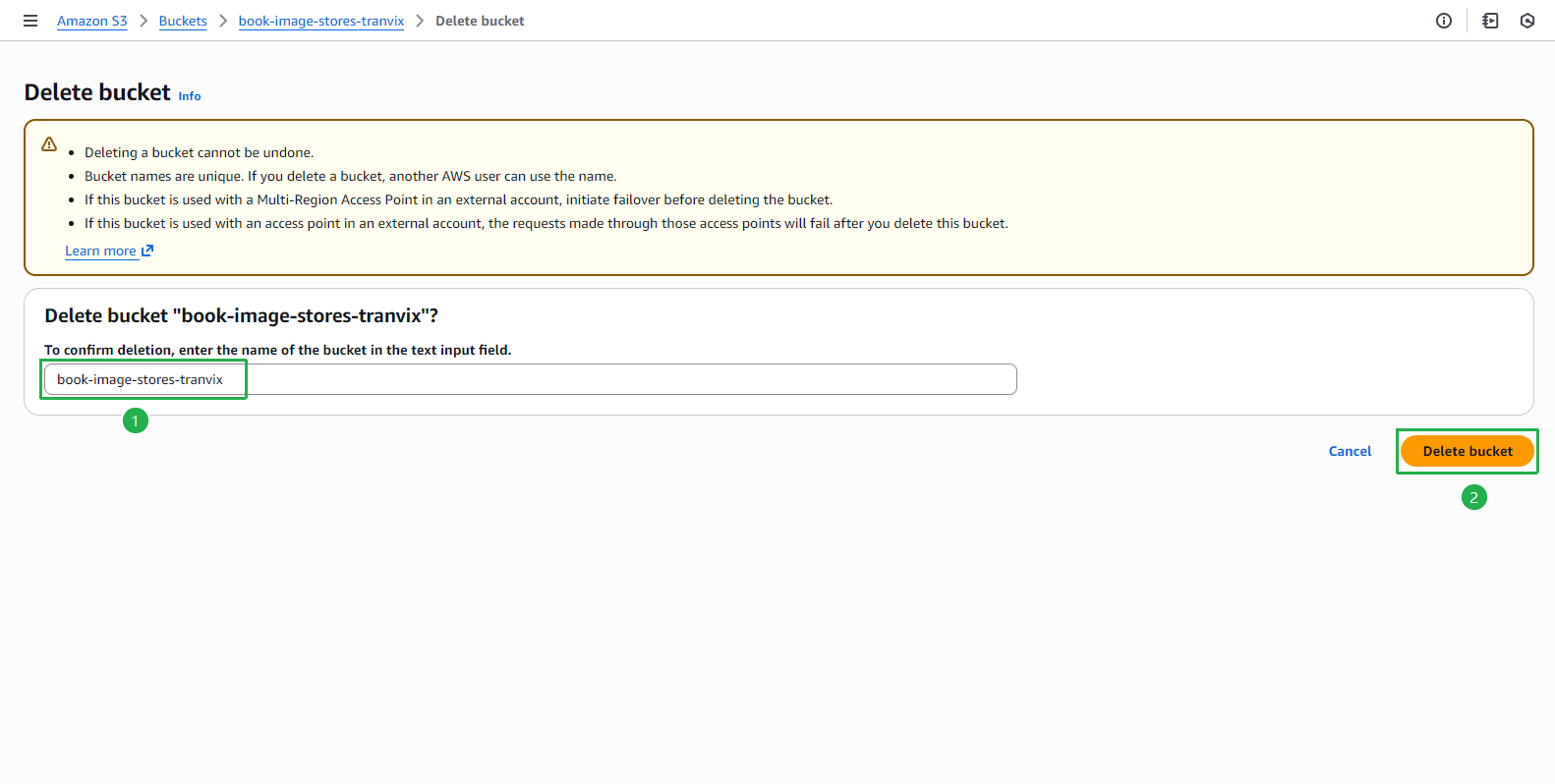Navigate to Buckets breadcrumb
Image resolution: width=1555 pixels, height=784 pixels.
pos(183,21)
